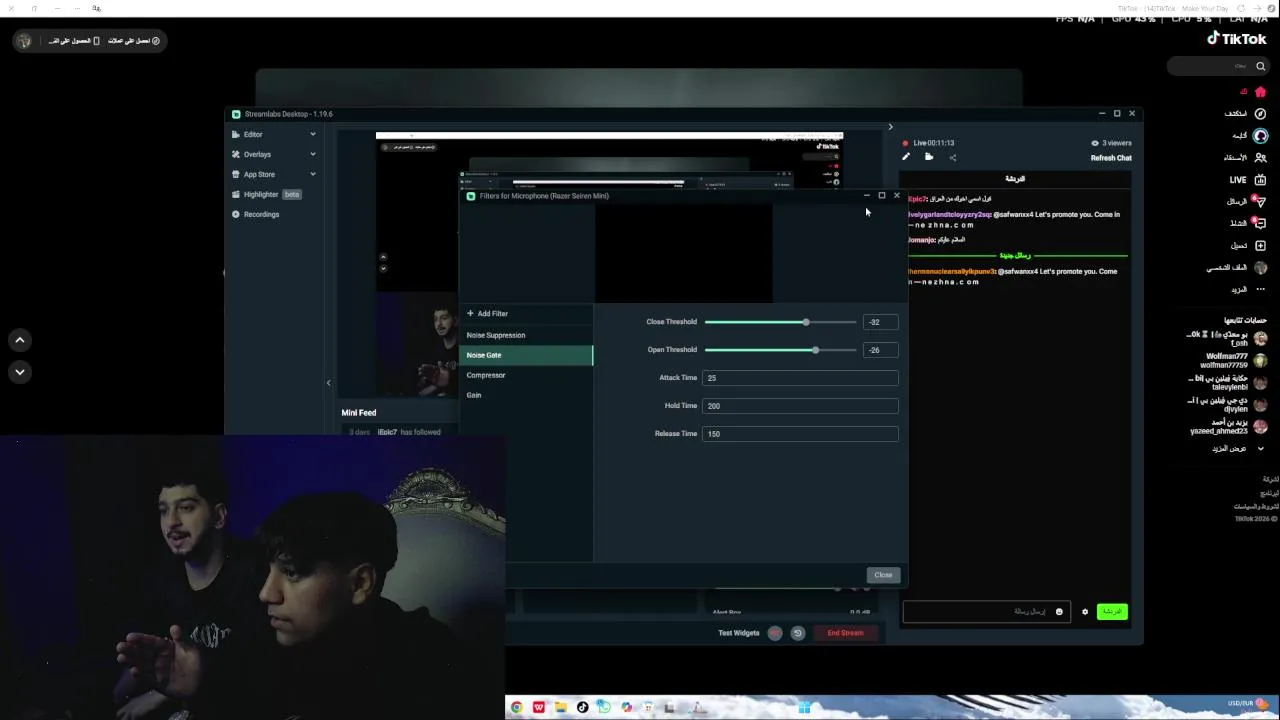The width and height of the screenshot is (1280, 720).
Task: Expand show more followed accounts
Action: pos(1236,449)
